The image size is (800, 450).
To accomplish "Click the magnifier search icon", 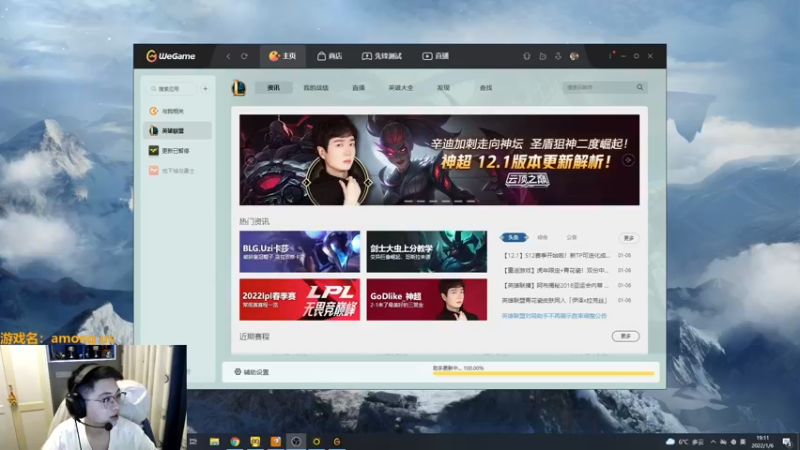I will pyautogui.click(x=640, y=87).
